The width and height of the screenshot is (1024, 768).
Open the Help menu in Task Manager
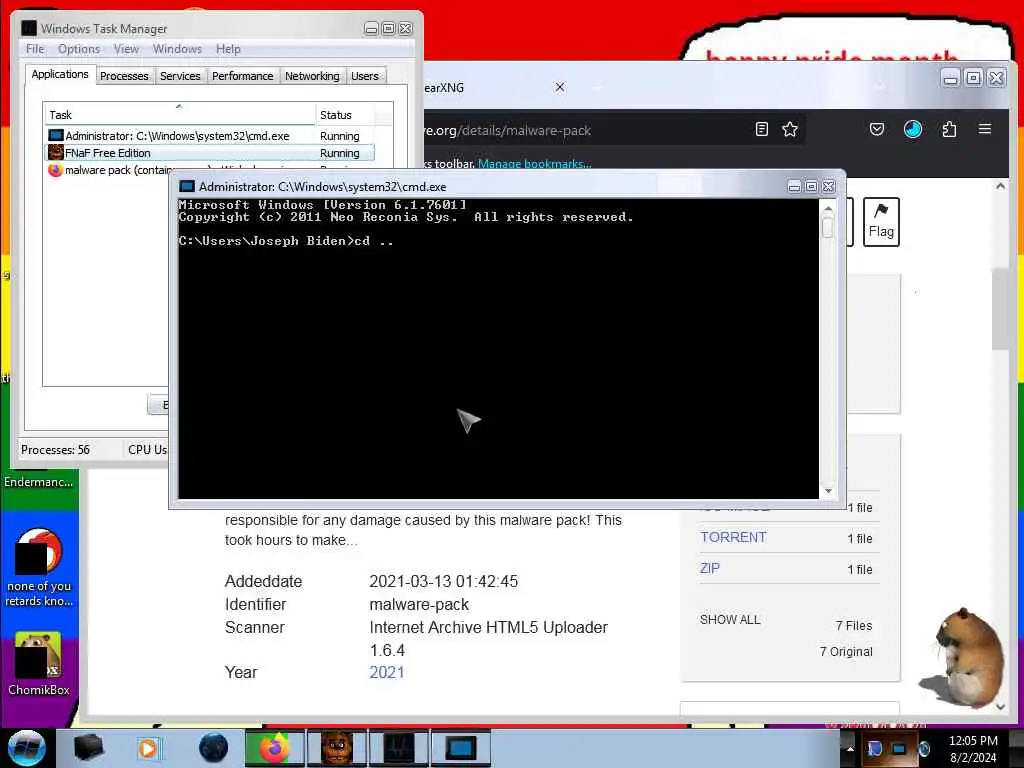228,49
